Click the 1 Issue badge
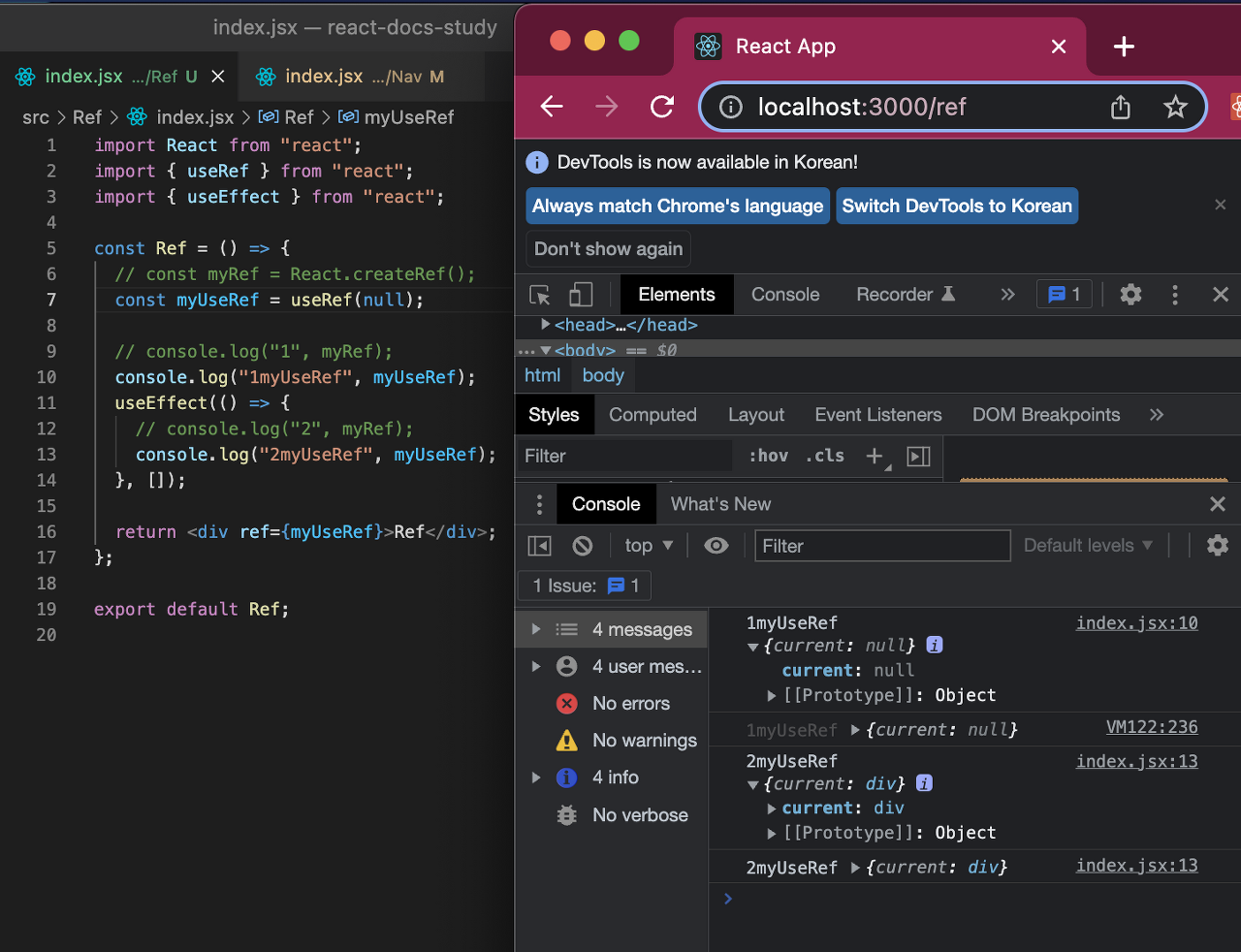Image resolution: width=1241 pixels, height=952 pixels. pyautogui.click(x=585, y=586)
